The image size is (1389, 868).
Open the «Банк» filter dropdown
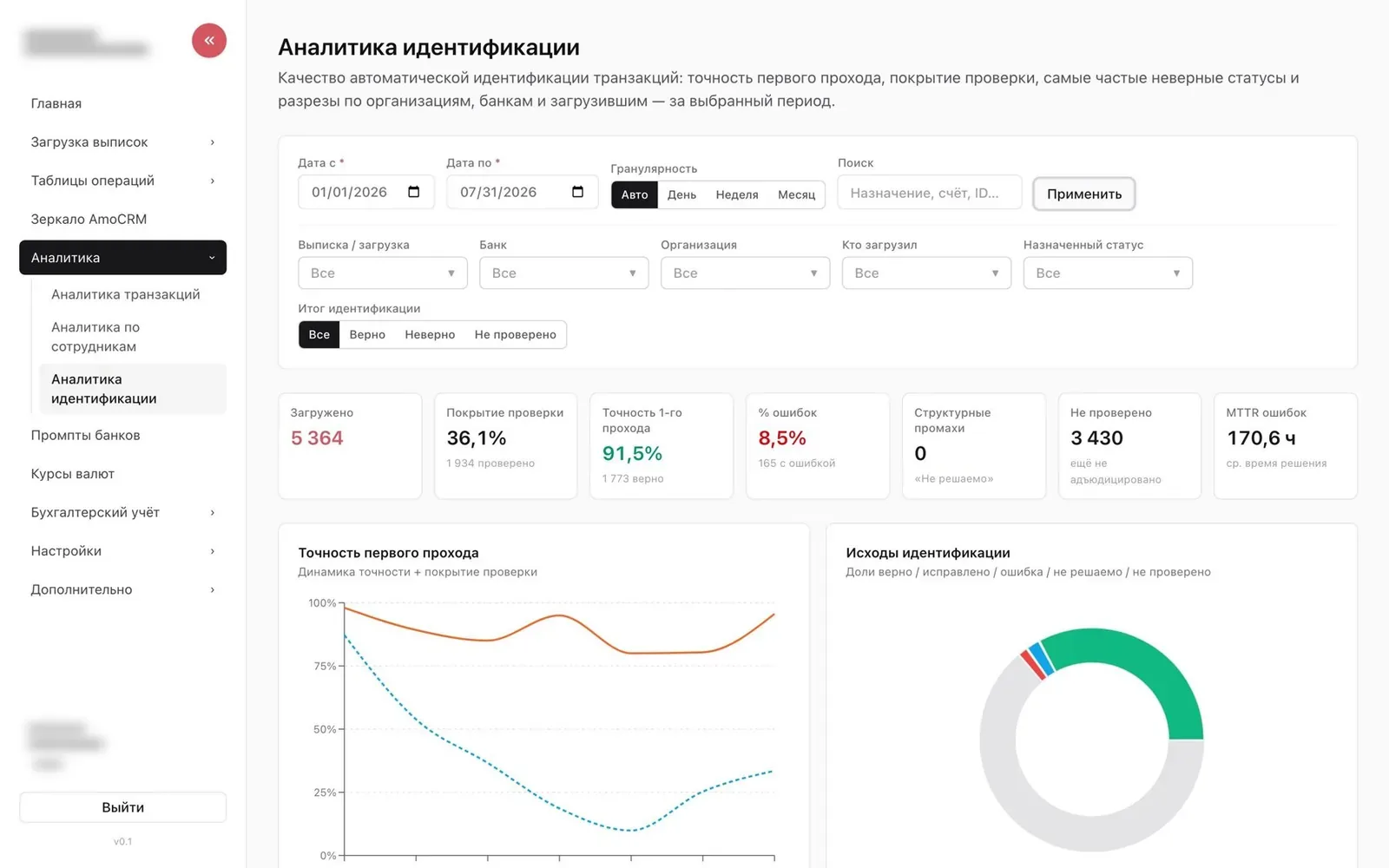pos(564,273)
